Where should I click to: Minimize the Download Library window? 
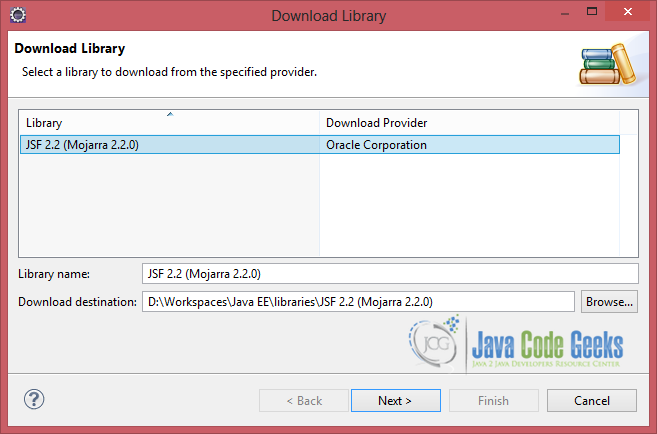coord(565,13)
